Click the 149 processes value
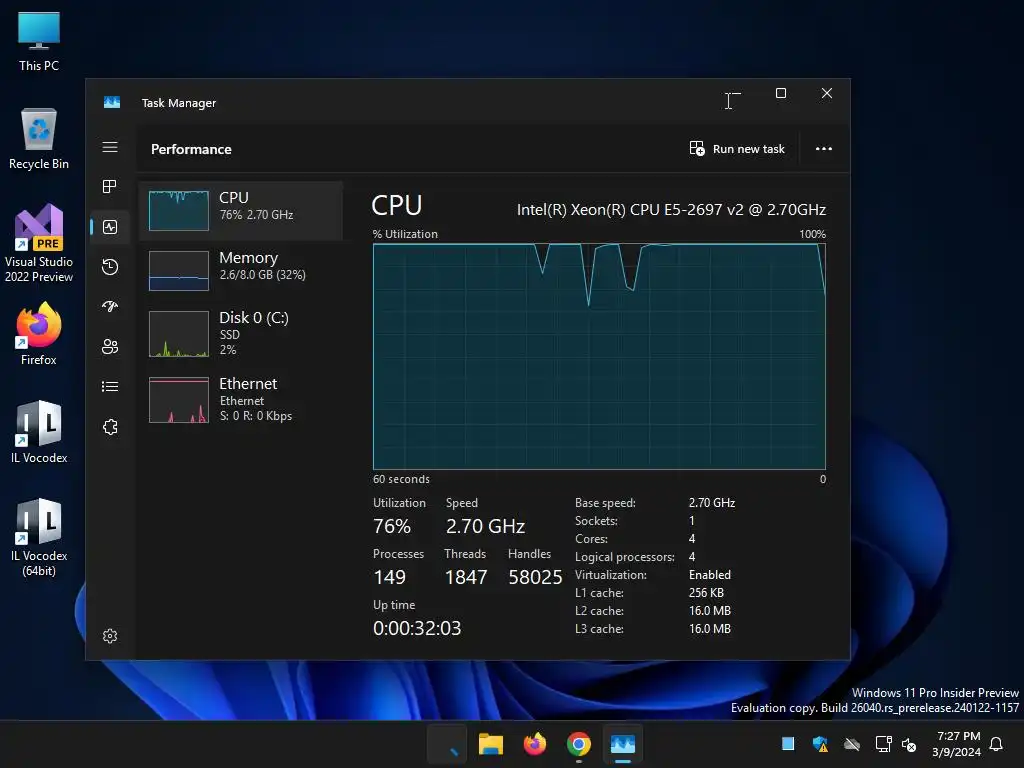This screenshot has width=1024, height=768. click(390, 577)
